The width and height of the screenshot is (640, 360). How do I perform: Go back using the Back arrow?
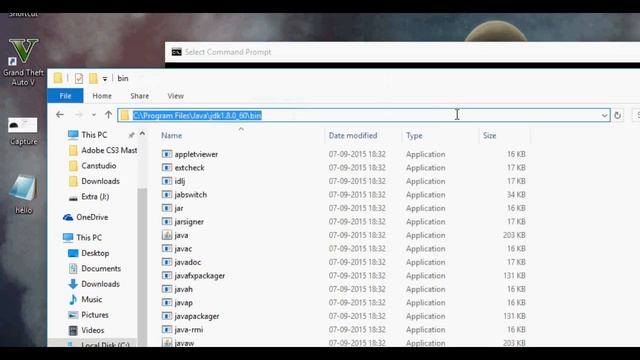tap(60, 115)
